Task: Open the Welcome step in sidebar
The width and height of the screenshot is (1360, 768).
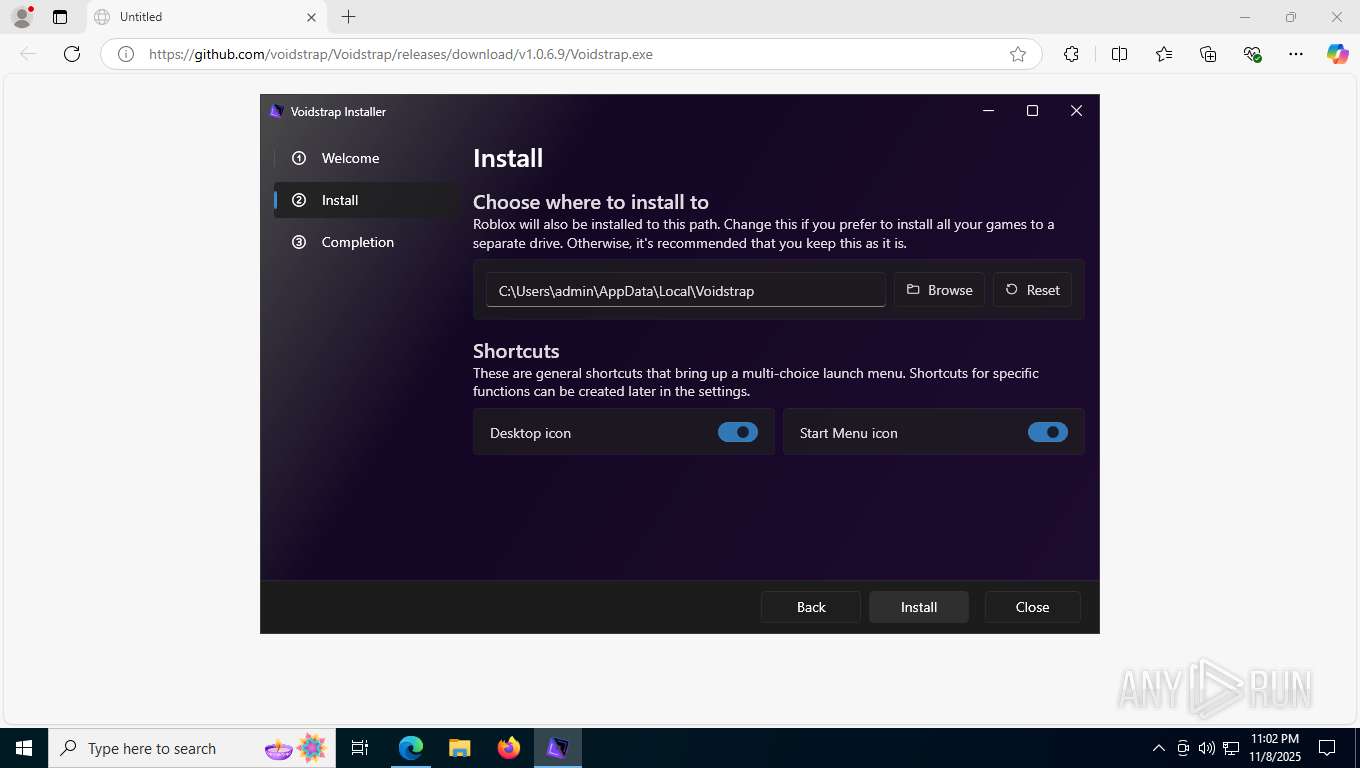Action: pyautogui.click(x=366, y=158)
